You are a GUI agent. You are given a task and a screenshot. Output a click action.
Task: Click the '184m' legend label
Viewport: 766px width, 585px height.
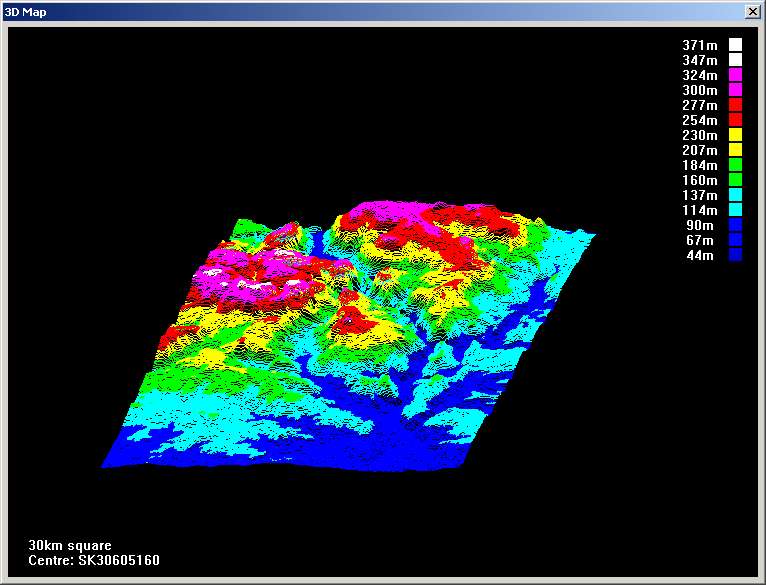point(700,166)
